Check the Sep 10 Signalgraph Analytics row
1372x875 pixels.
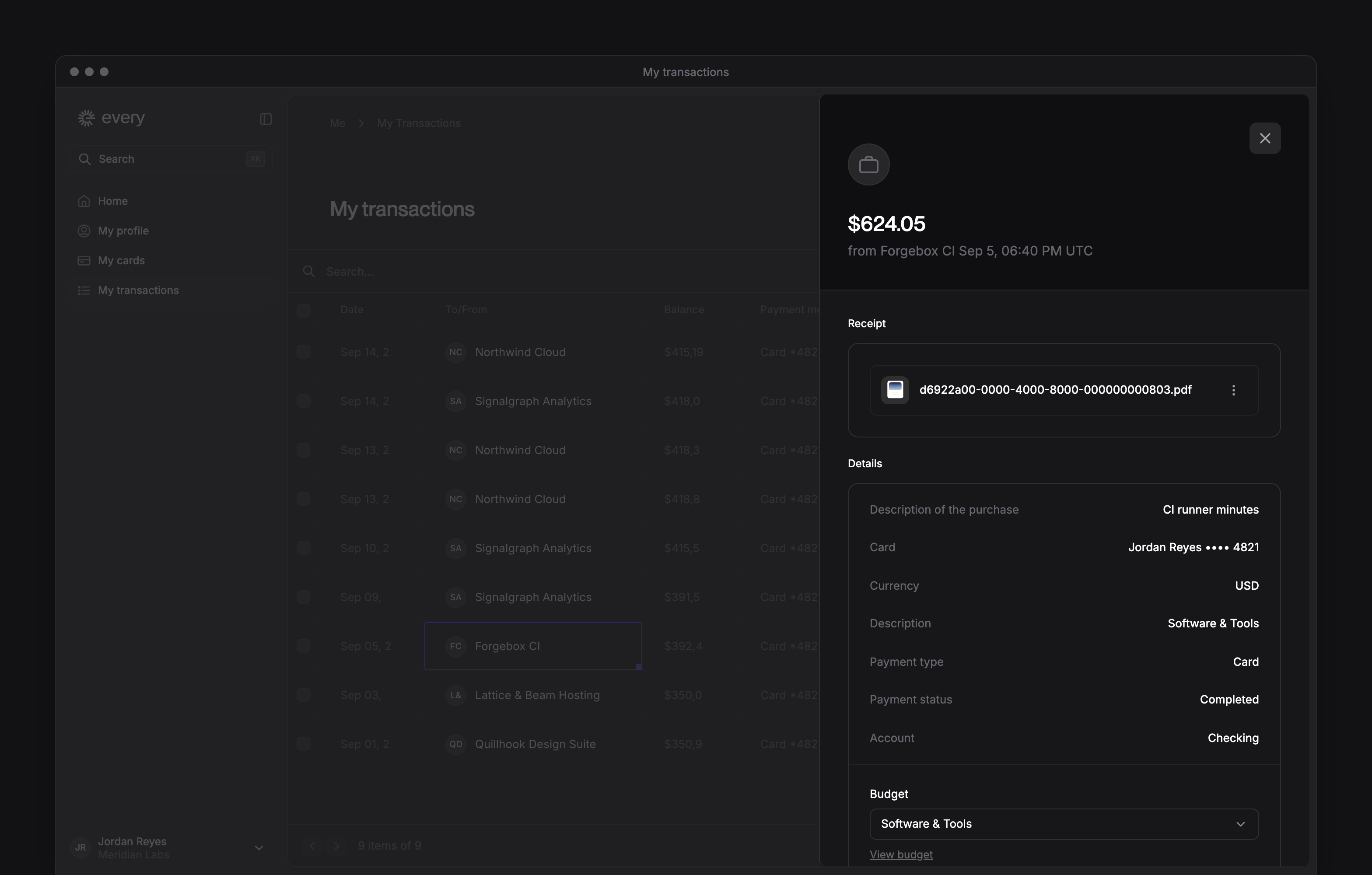(304, 548)
